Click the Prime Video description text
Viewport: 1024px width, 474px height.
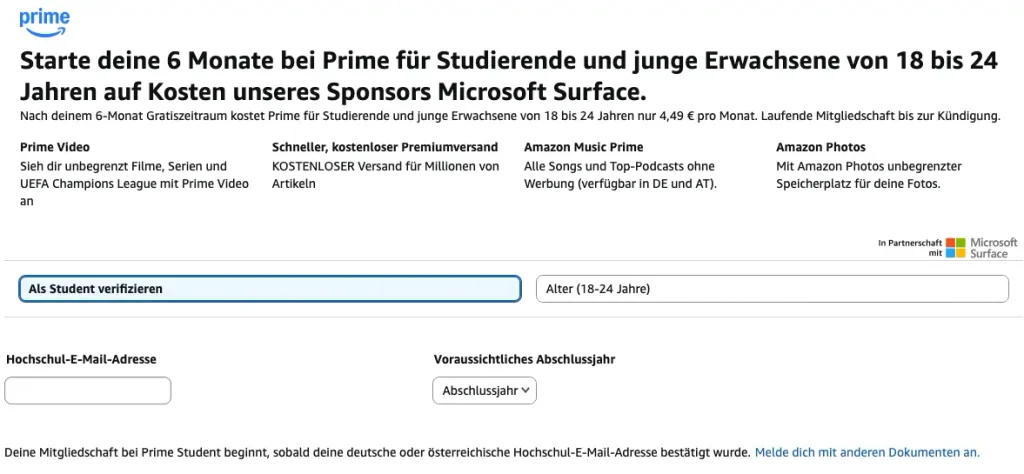(135, 183)
